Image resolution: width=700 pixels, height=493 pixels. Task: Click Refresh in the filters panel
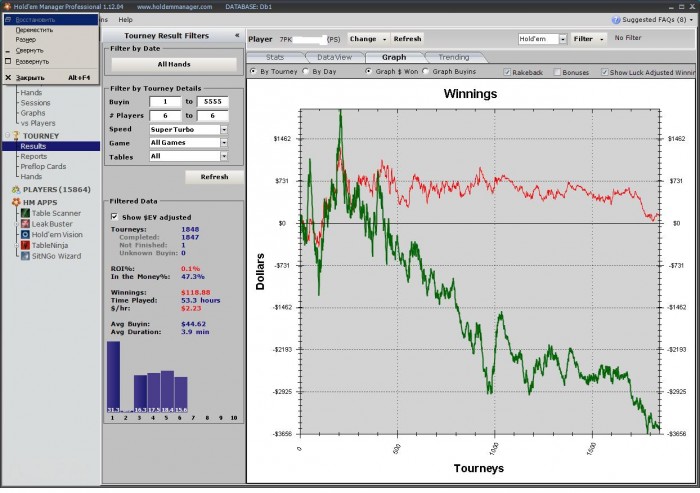pyautogui.click(x=214, y=177)
